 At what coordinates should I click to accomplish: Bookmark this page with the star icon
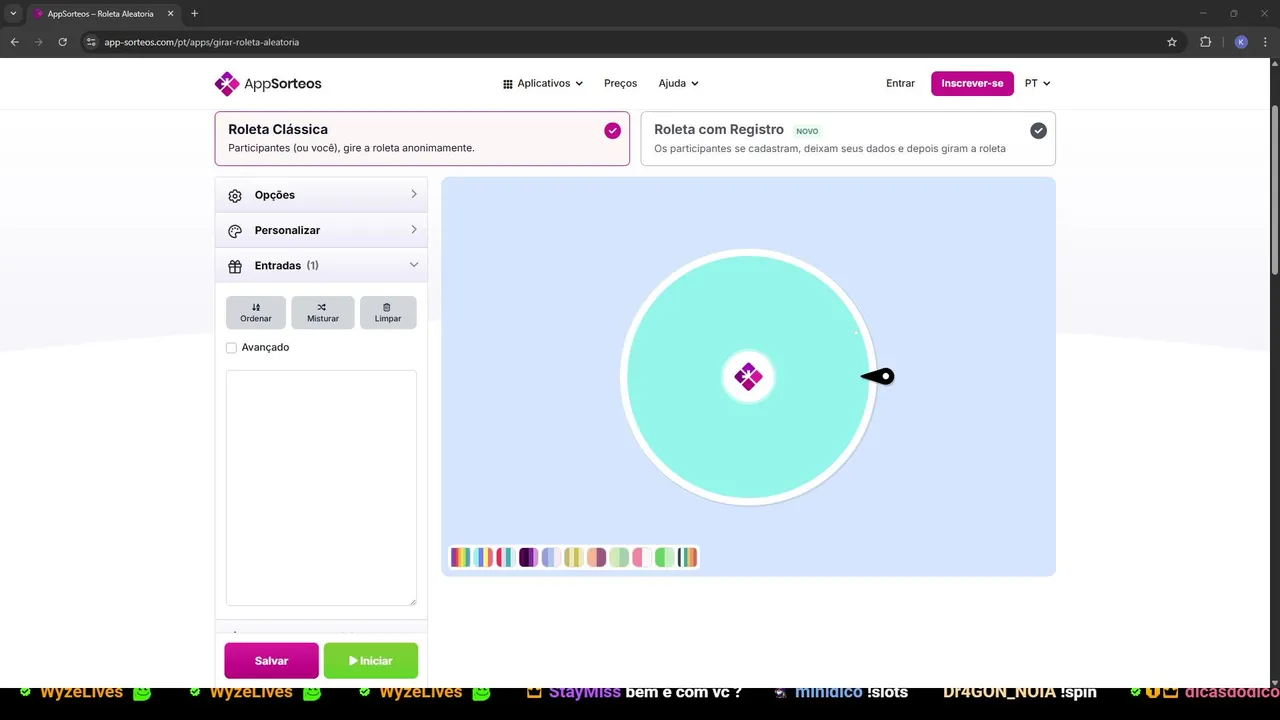(x=1172, y=42)
